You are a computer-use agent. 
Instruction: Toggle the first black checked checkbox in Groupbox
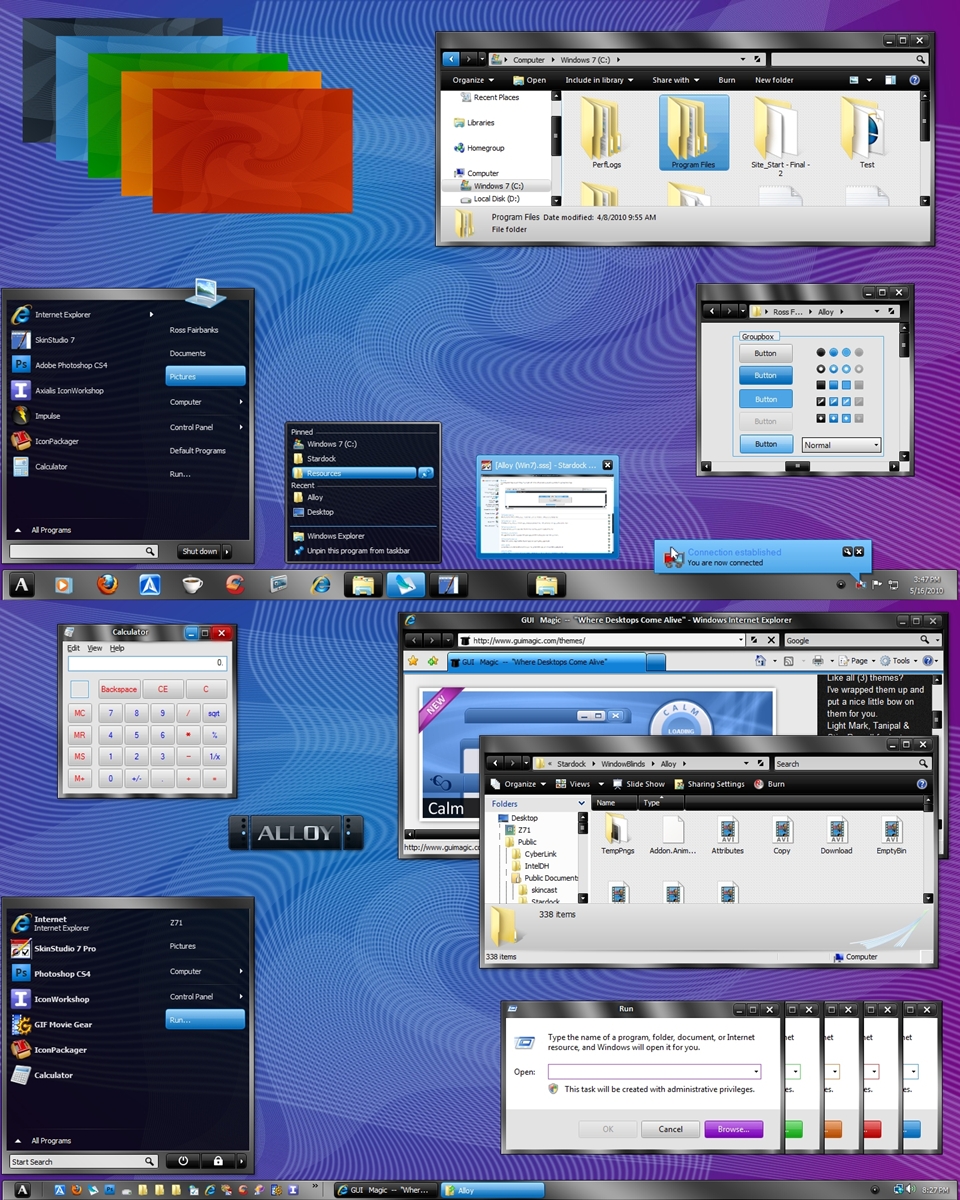pyautogui.click(x=821, y=401)
